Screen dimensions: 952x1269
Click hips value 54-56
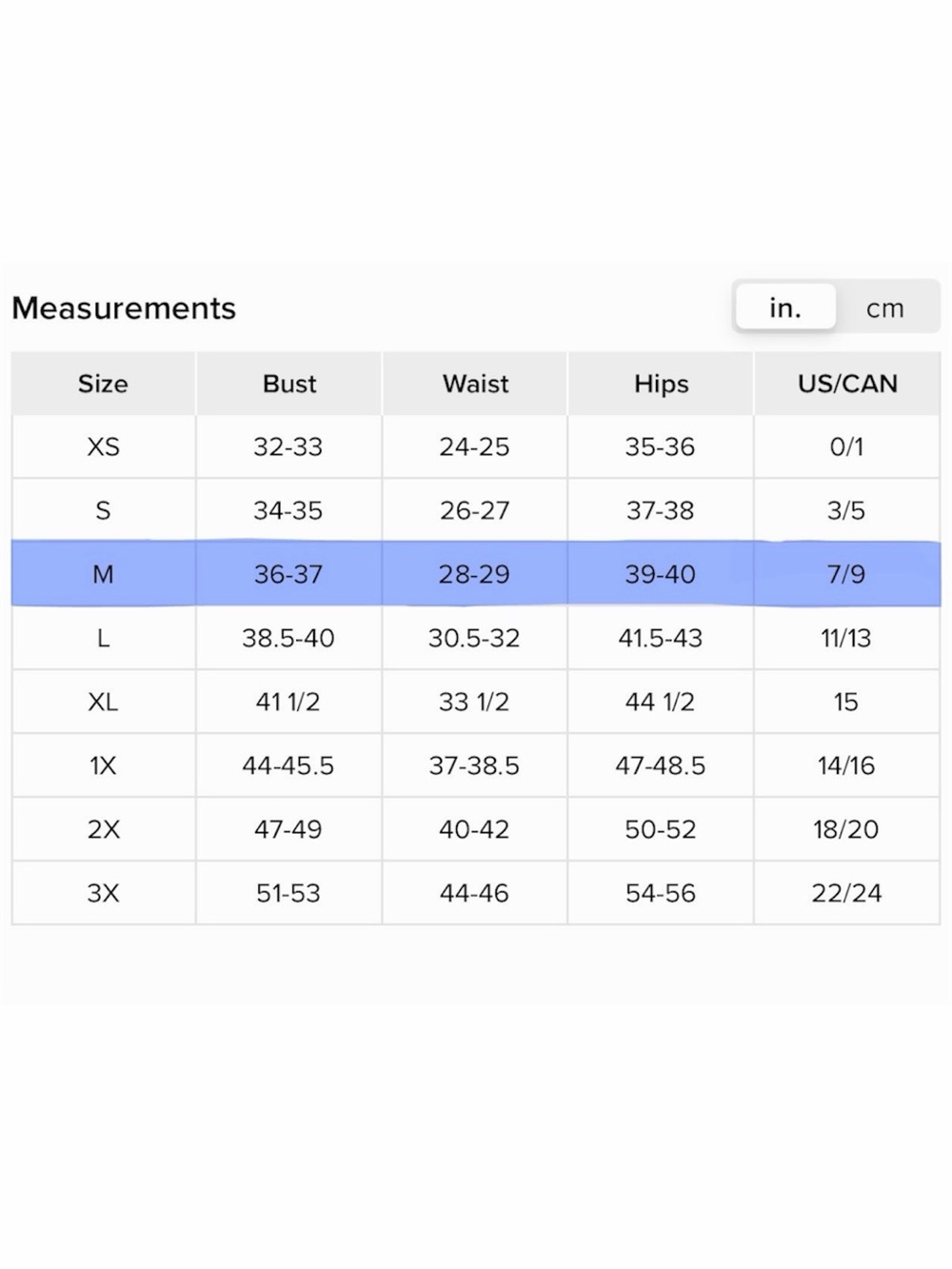tap(661, 894)
